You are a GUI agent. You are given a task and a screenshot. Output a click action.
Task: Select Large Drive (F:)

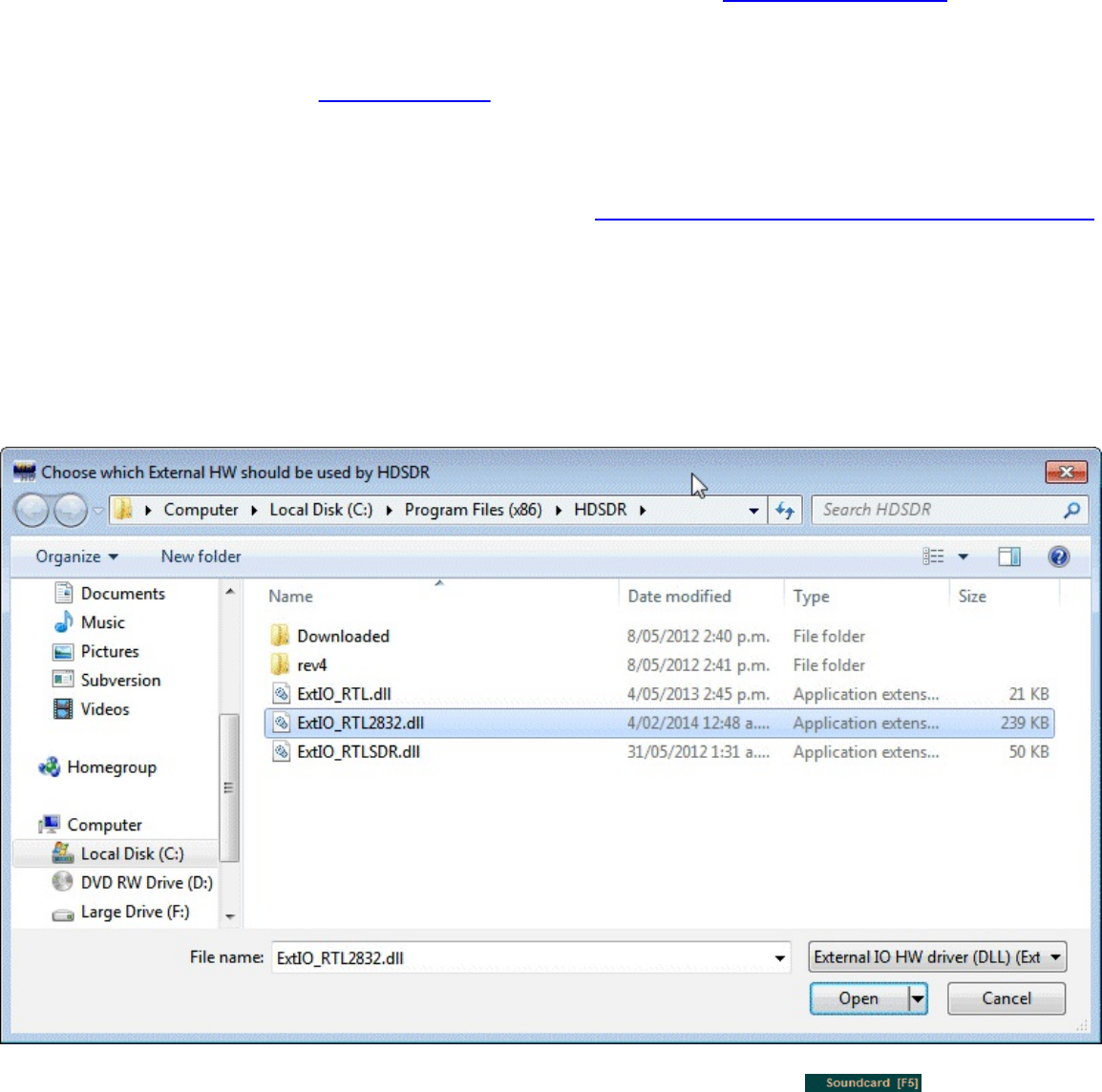pos(135,913)
